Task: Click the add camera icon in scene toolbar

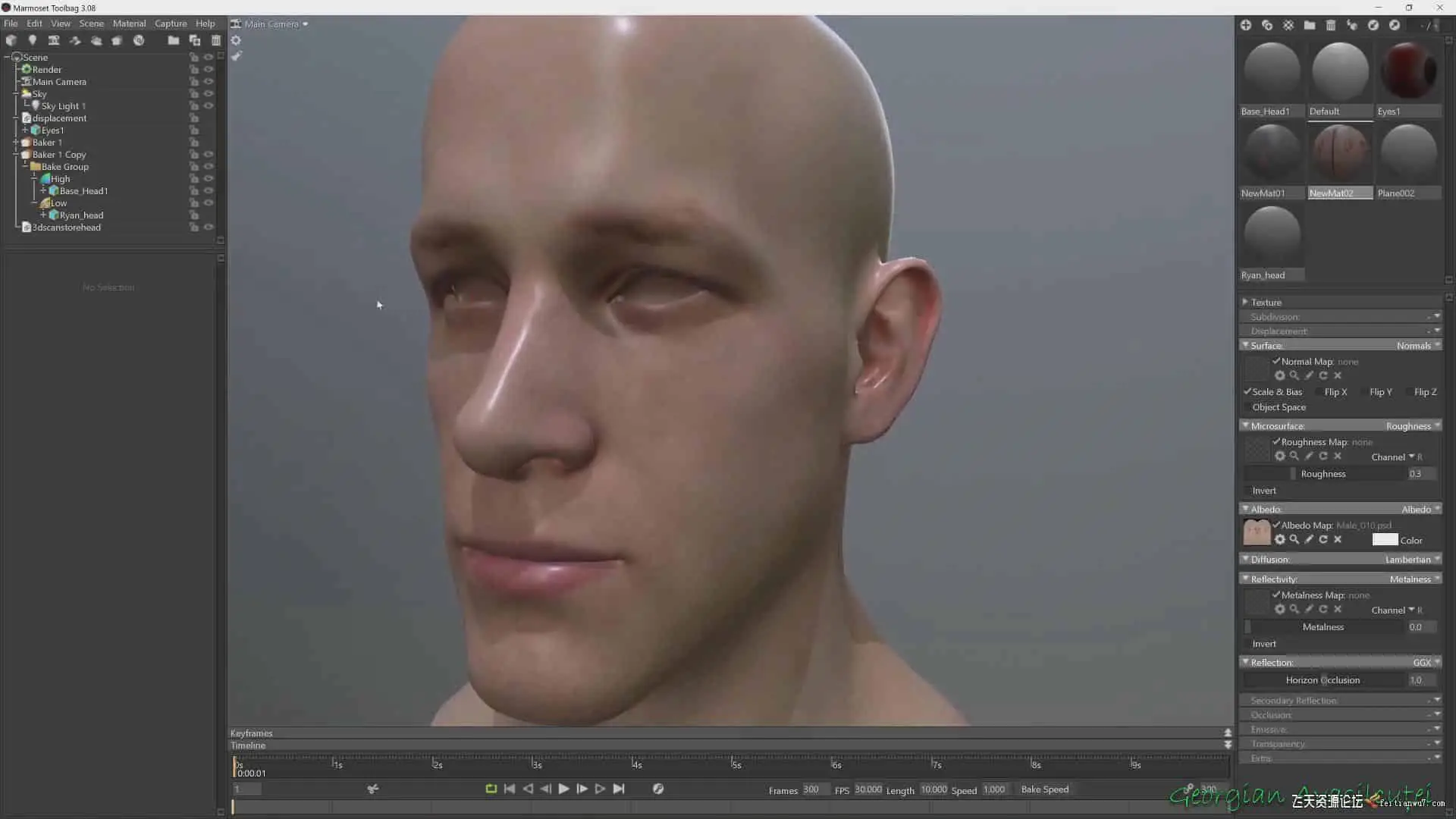Action: (x=54, y=40)
